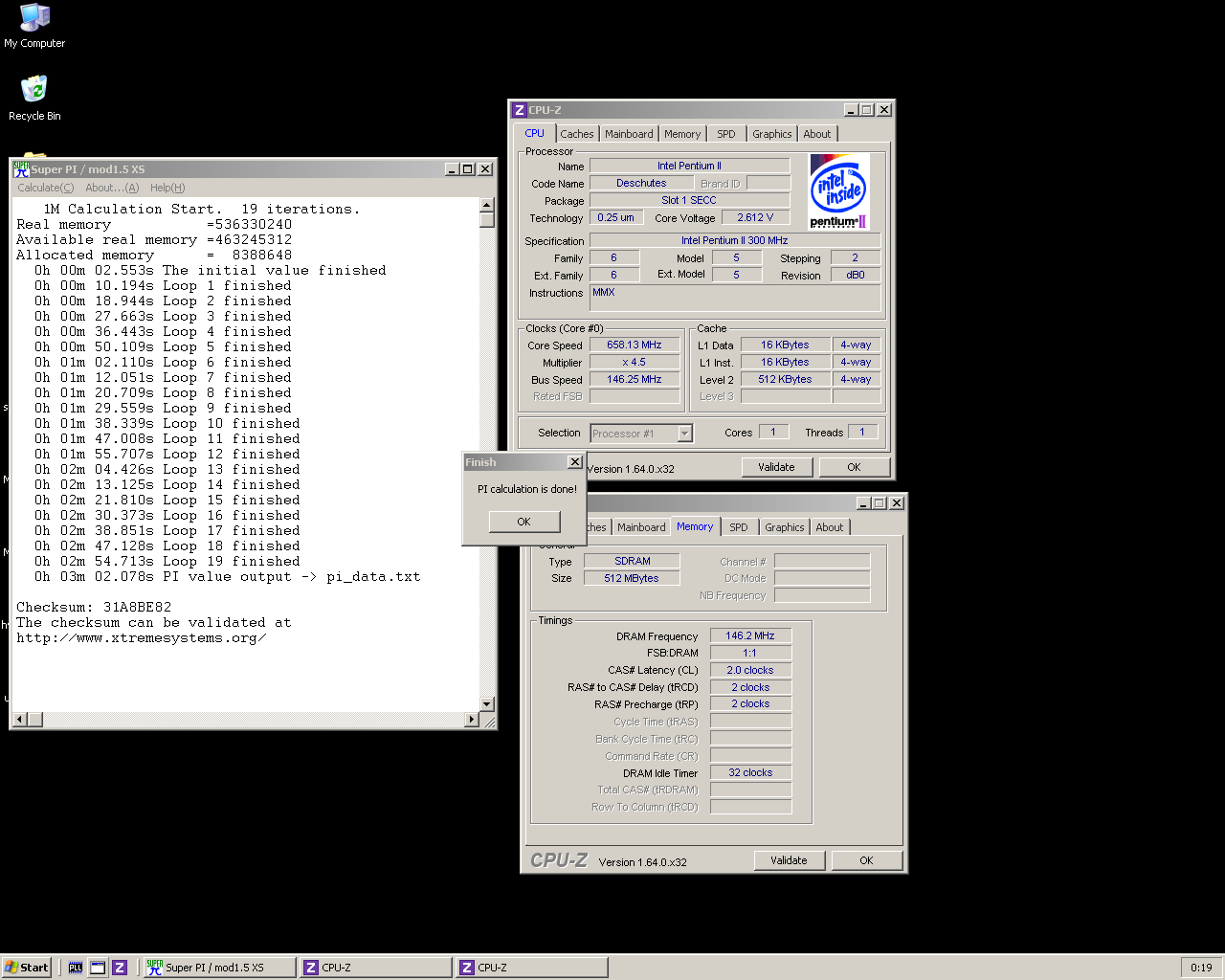Click OK in top CPU-Z window

pos(854,467)
